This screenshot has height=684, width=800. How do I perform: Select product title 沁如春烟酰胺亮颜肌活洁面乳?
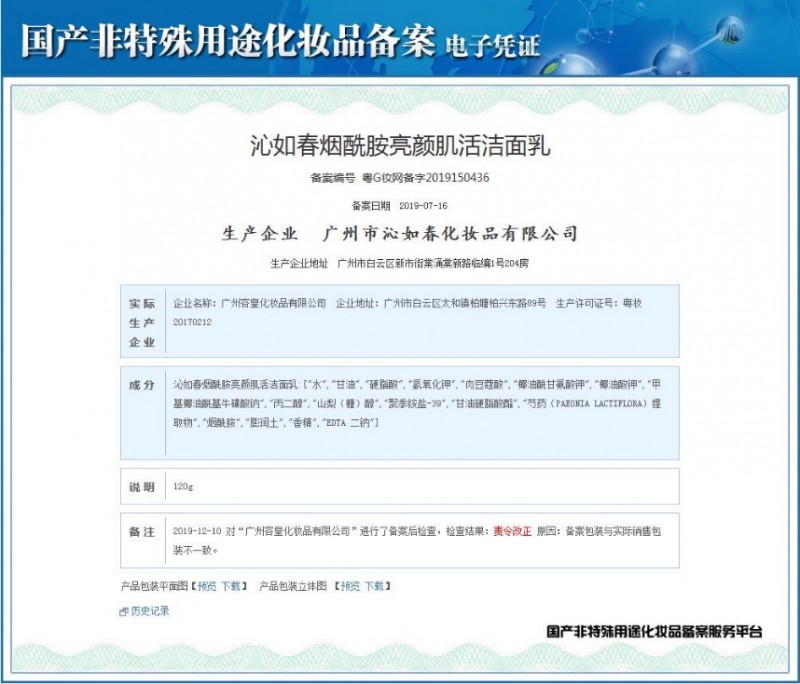point(400,145)
